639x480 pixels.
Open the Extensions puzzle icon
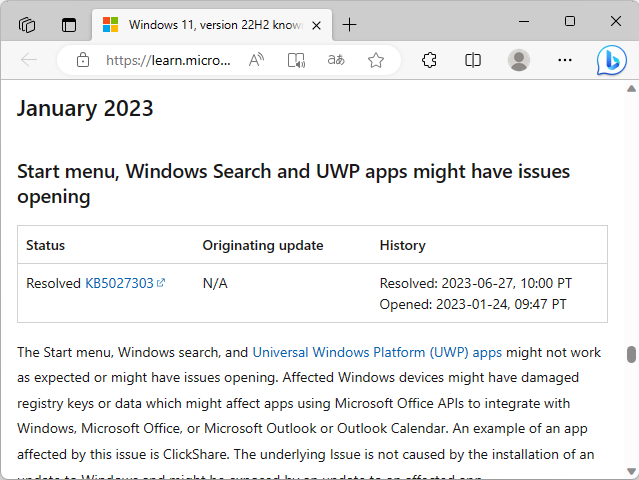pyautogui.click(x=429, y=60)
